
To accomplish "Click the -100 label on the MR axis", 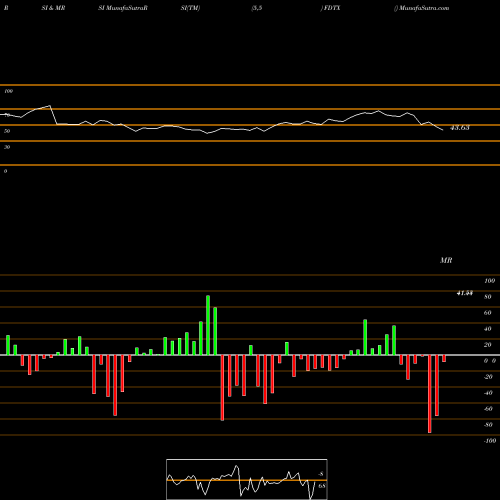I will [490, 441].
